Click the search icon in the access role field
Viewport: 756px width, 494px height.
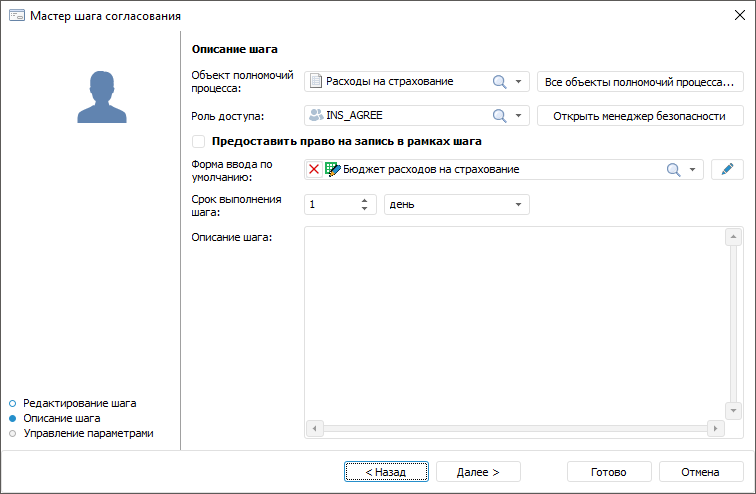[500, 116]
